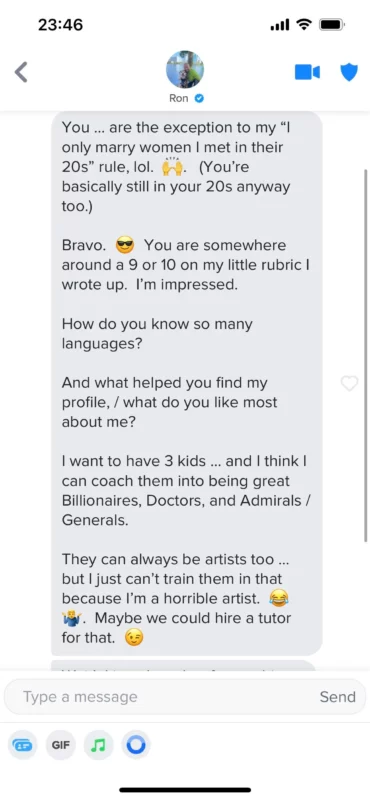Tap the battery indicator in status bar

tap(332, 24)
